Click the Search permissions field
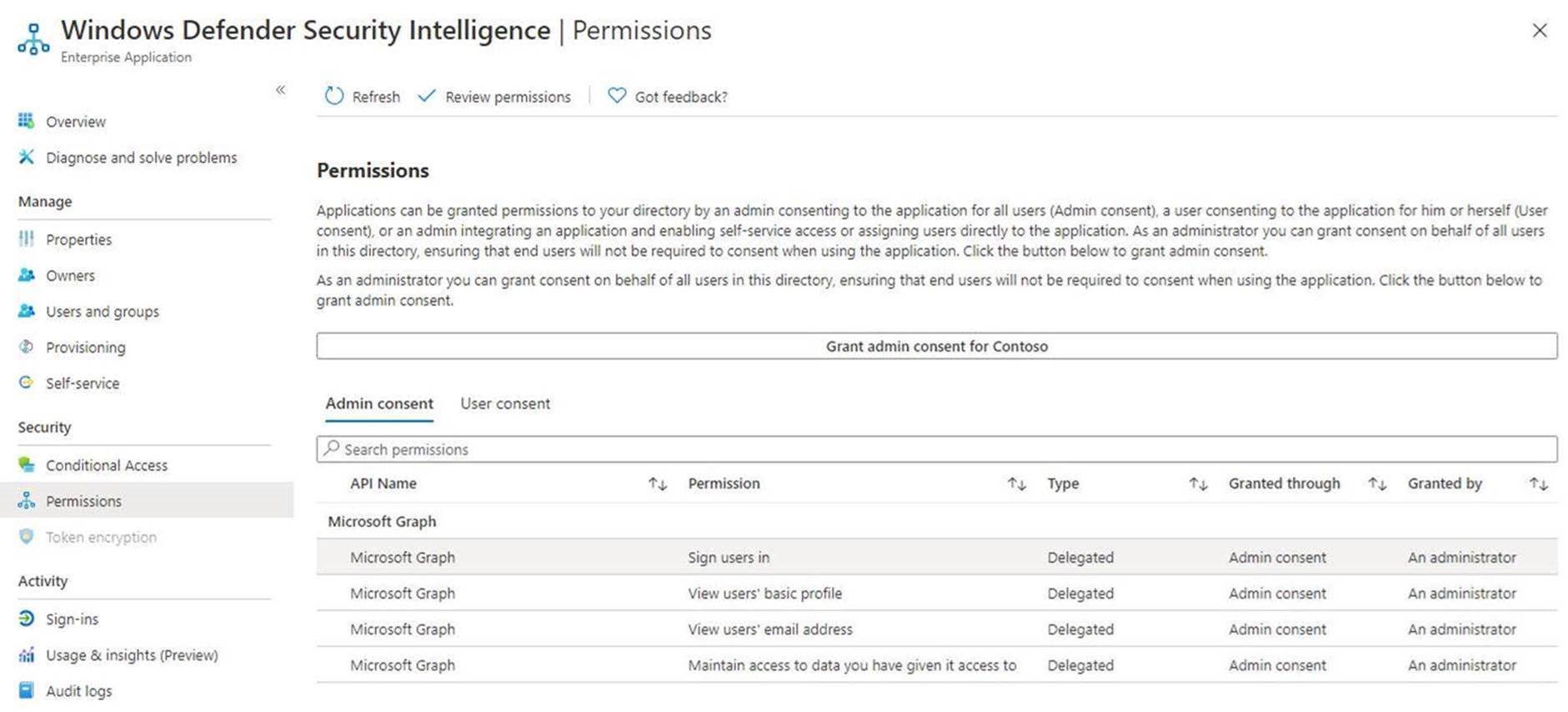 point(936,449)
